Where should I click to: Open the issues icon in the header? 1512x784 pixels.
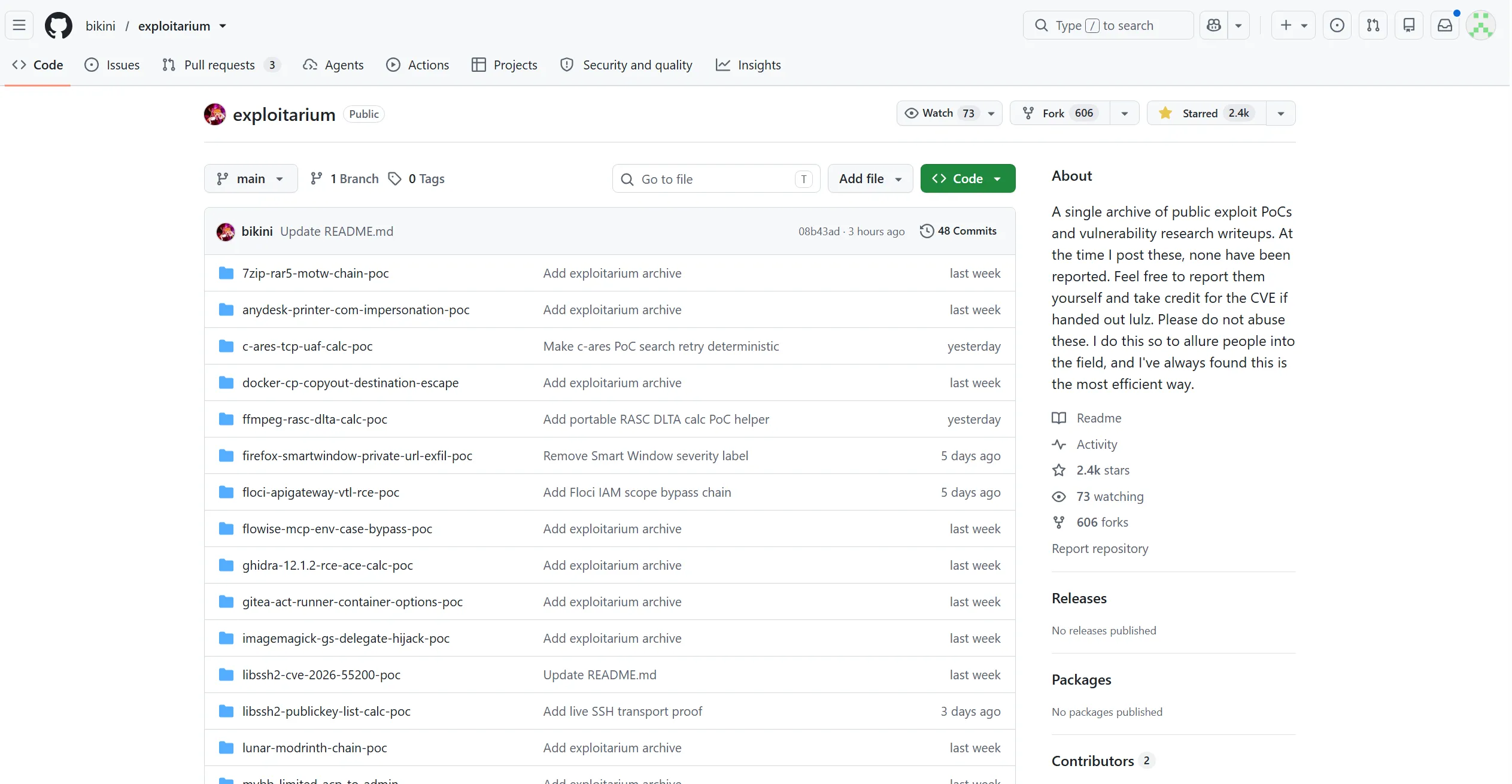pyautogui.click(x=1337, y=25)
